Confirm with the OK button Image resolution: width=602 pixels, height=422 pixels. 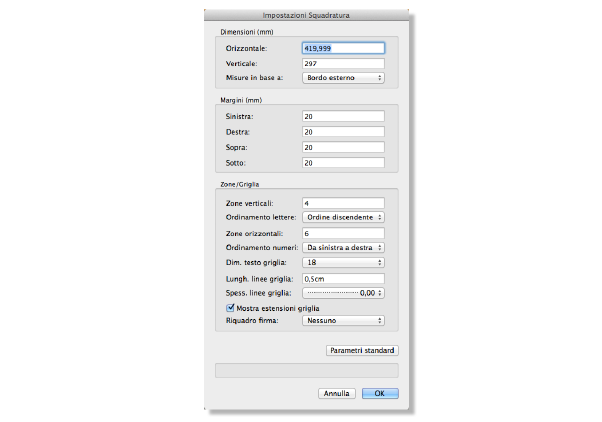pyautogui.click(x=380, y=393)
